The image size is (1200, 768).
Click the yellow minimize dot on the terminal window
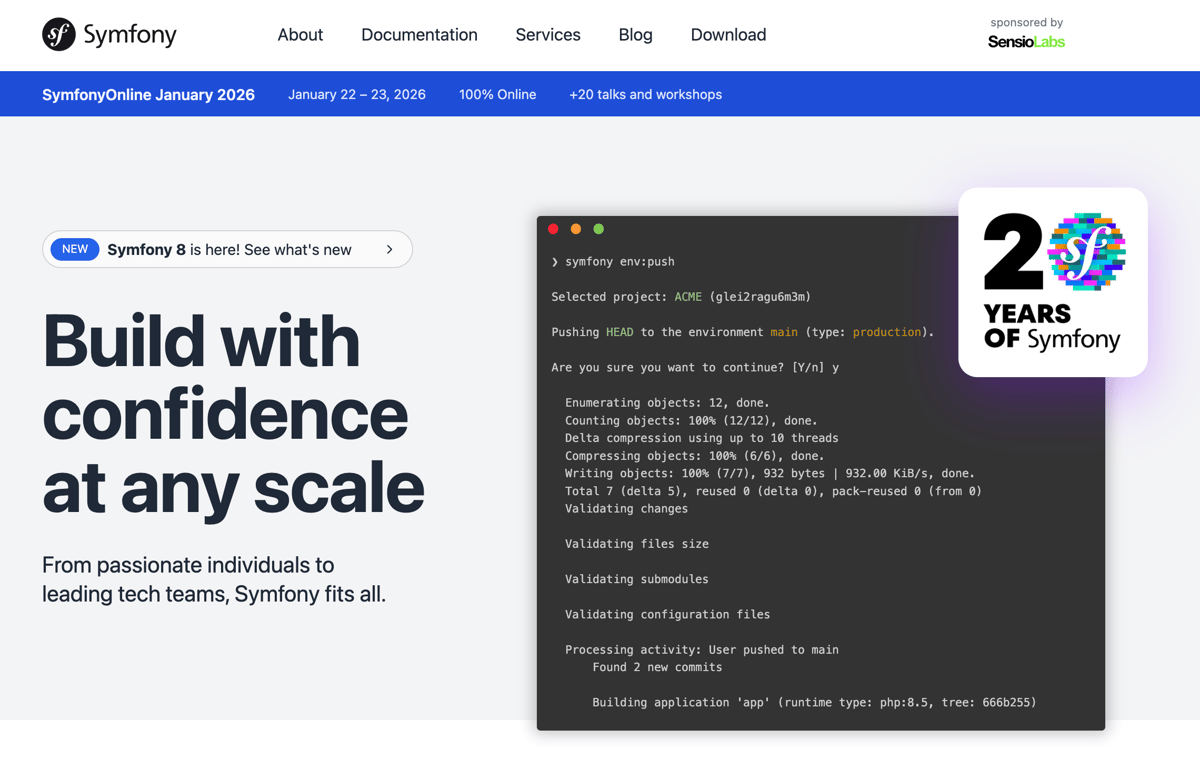[575, 228]
